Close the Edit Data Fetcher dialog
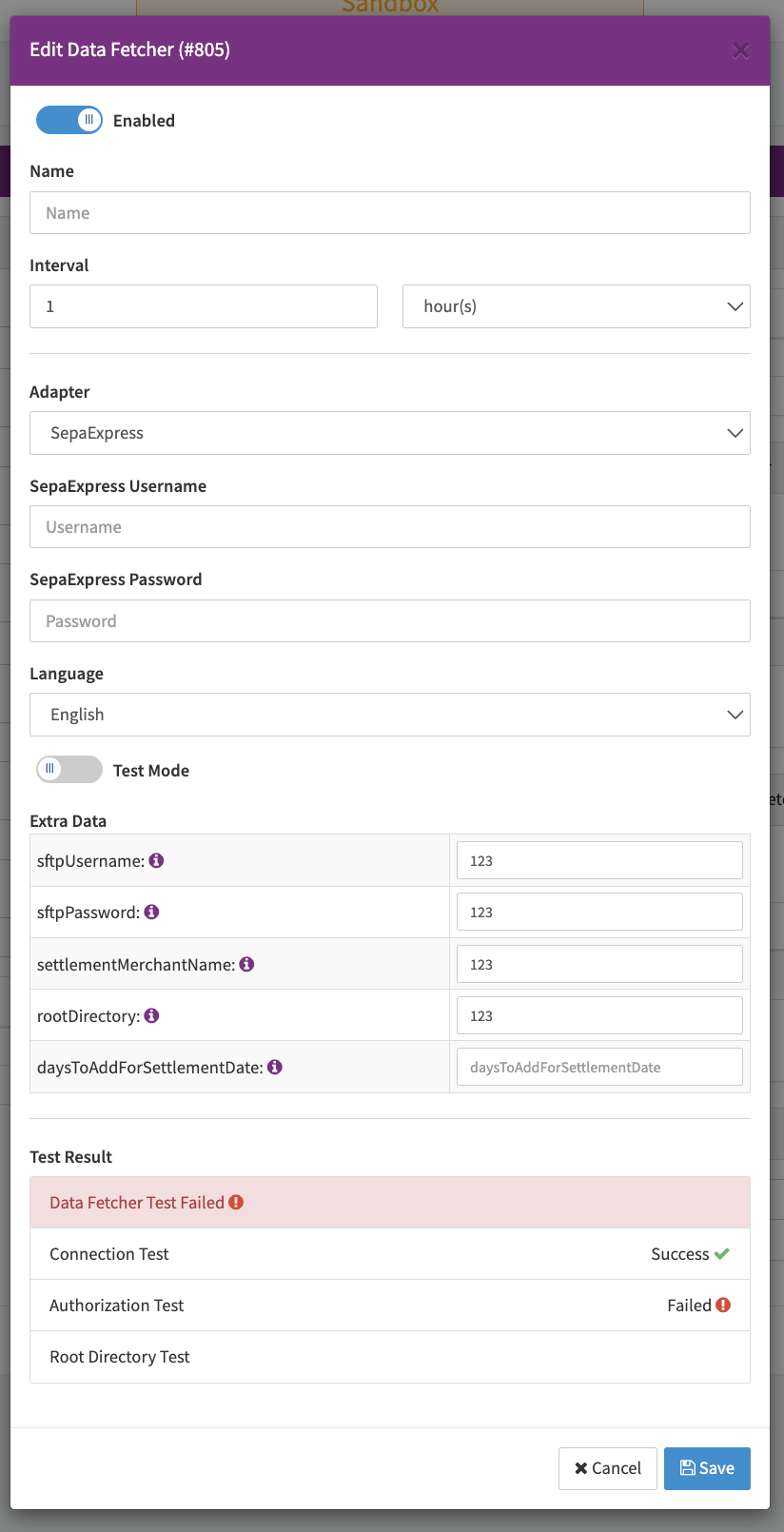 [740, 50]
